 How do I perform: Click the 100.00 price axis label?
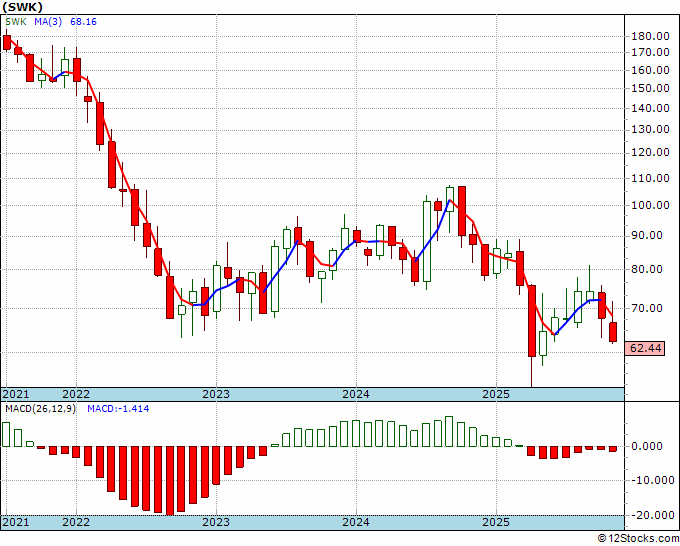coord(650,205)
